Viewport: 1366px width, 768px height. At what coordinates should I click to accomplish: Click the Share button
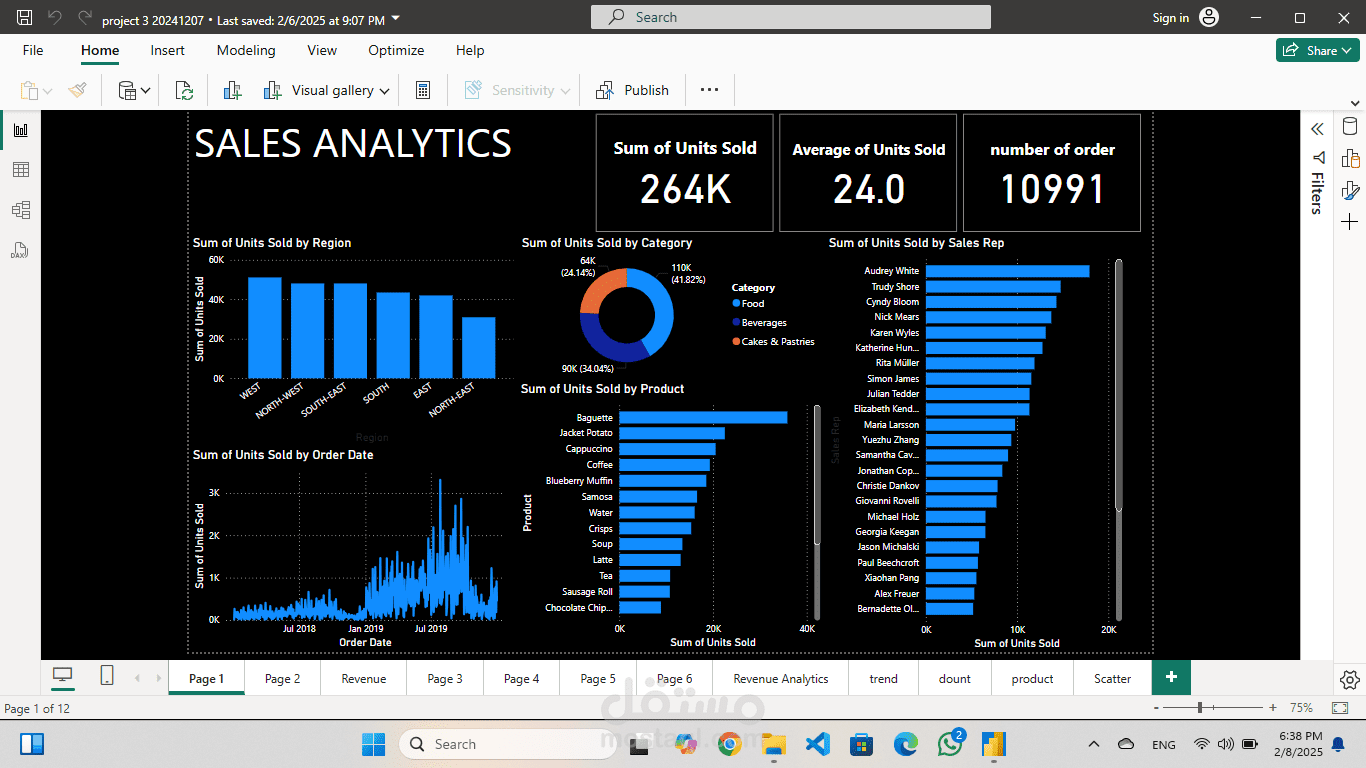(1318, 50)
